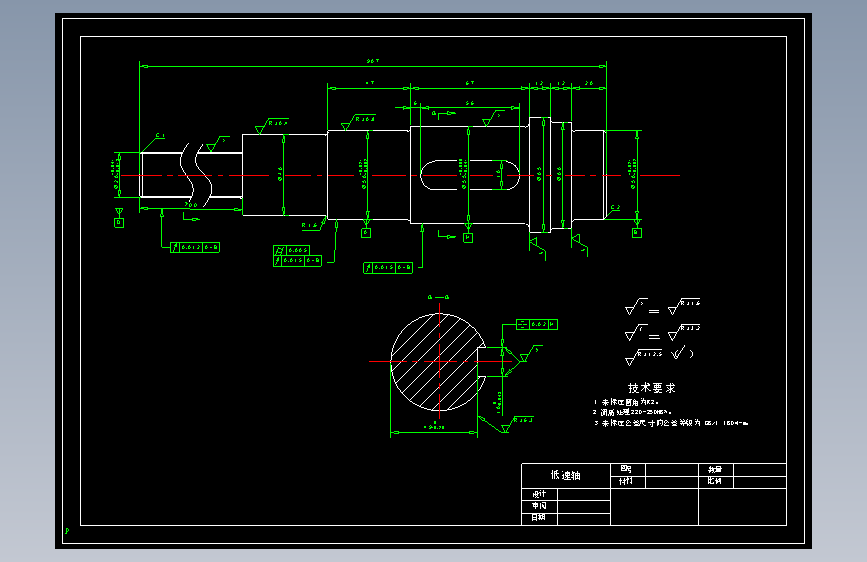Click the overall length dimension at top
The image size is (867, 562).
click(x=373, y=61)
